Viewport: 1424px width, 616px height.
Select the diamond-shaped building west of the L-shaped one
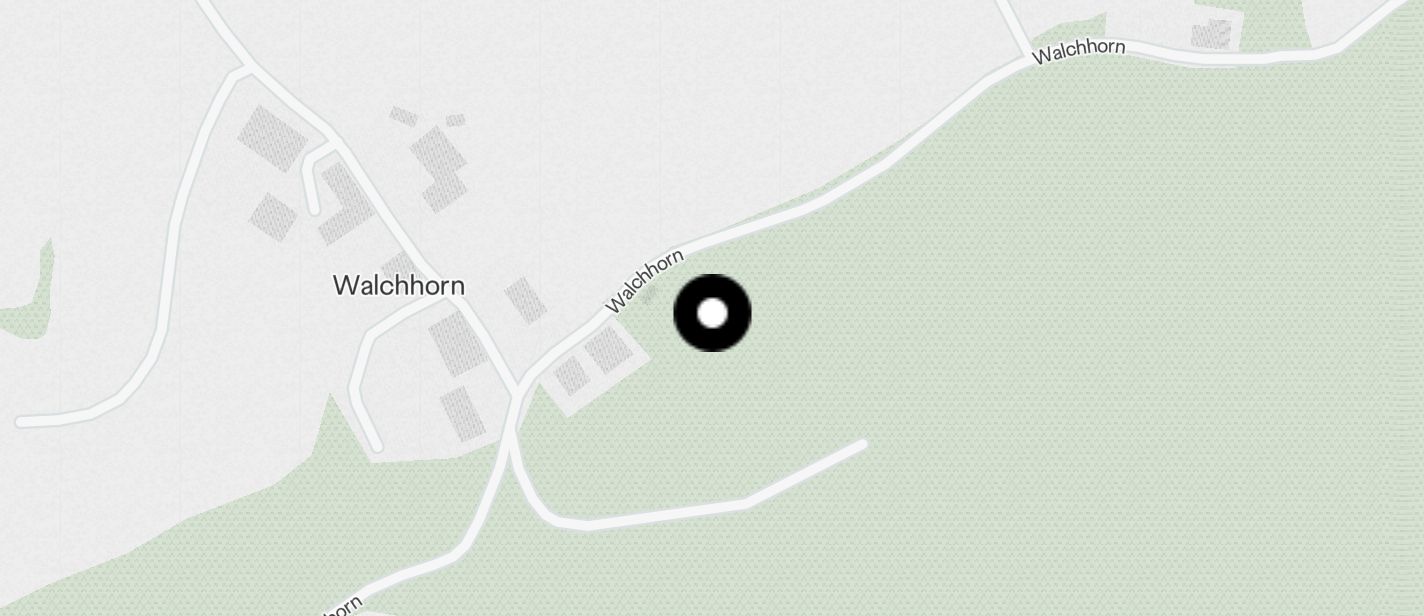272,216
